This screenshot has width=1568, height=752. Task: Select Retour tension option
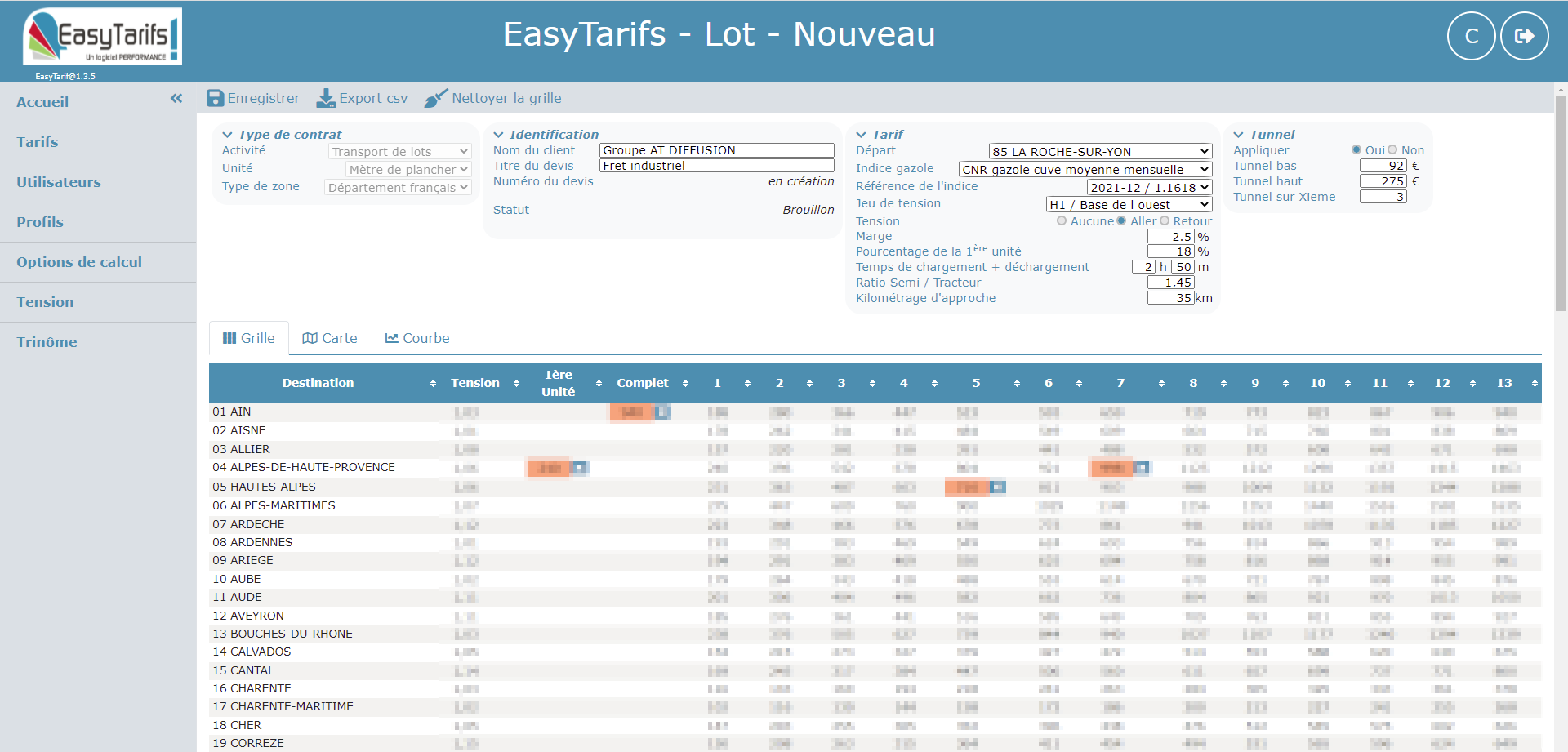pos(1165,221)
